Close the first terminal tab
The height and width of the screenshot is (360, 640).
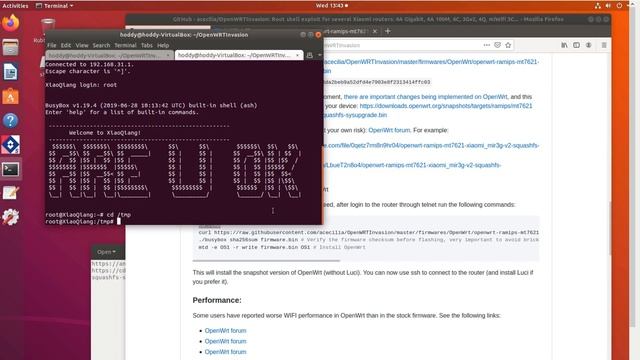click(x=168, y=55)
